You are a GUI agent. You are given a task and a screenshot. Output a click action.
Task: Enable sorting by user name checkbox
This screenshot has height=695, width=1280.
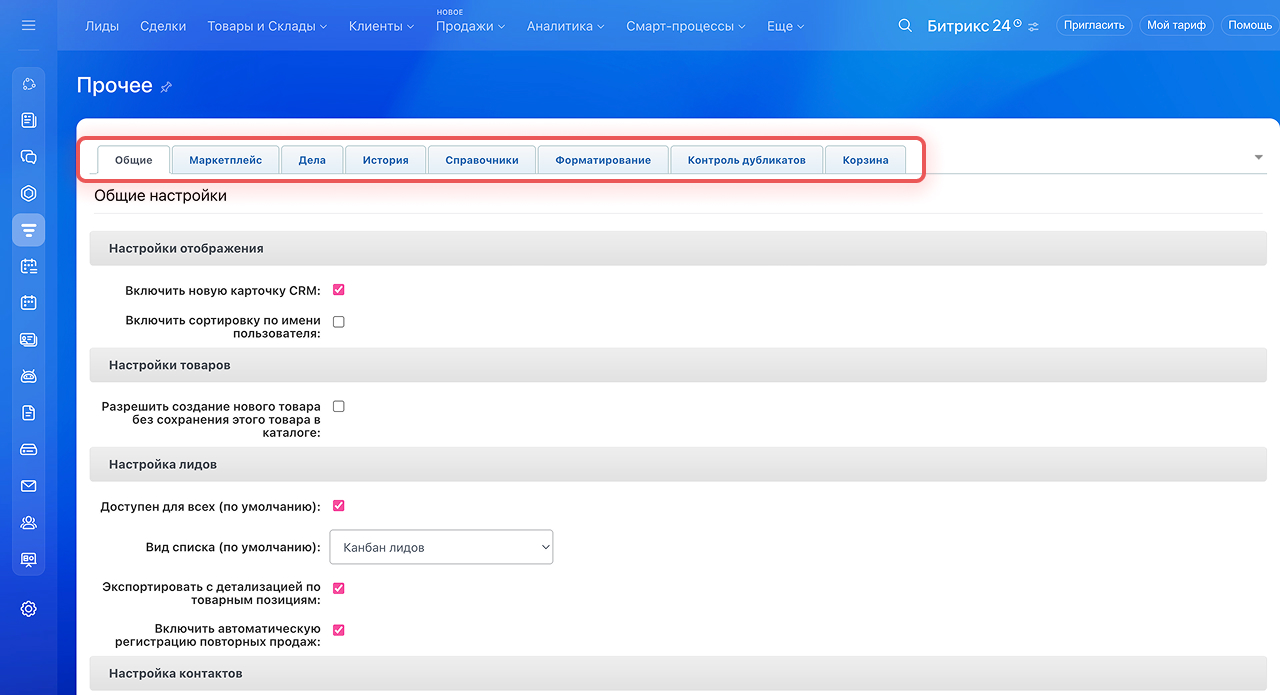[339, 322]
